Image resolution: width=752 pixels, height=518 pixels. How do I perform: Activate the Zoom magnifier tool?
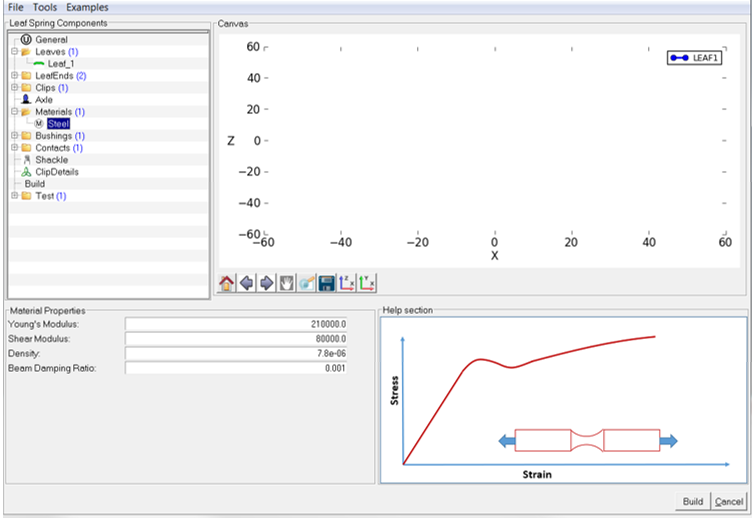point(306,283)
